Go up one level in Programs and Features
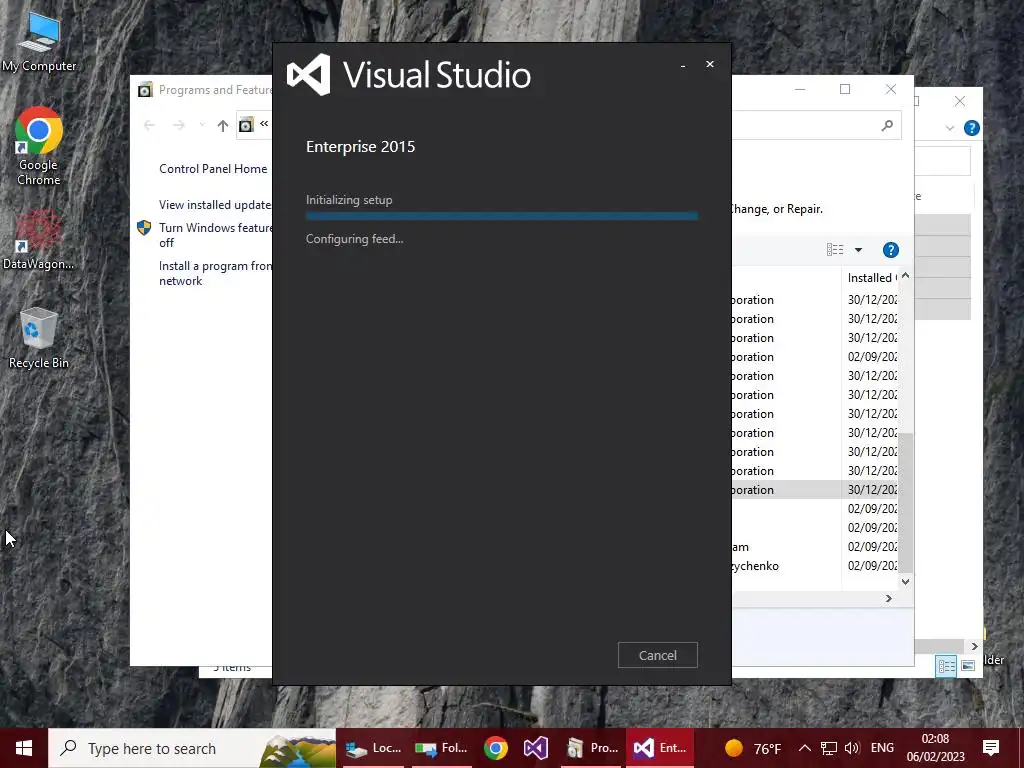The height and width of the screenshot is (768, 1024). click(x=223, y=125)
